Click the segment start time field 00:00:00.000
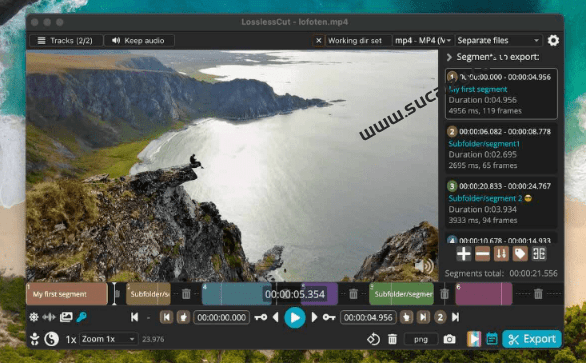 pos(222,317)
